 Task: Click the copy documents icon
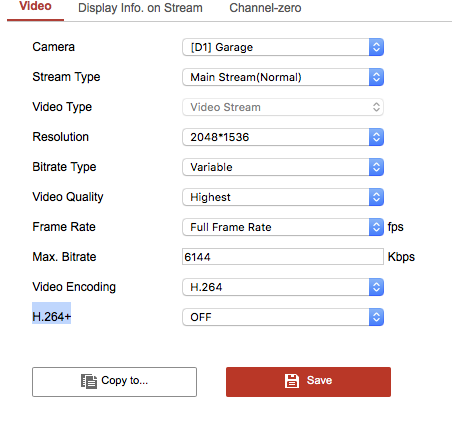tap(89, 381)
